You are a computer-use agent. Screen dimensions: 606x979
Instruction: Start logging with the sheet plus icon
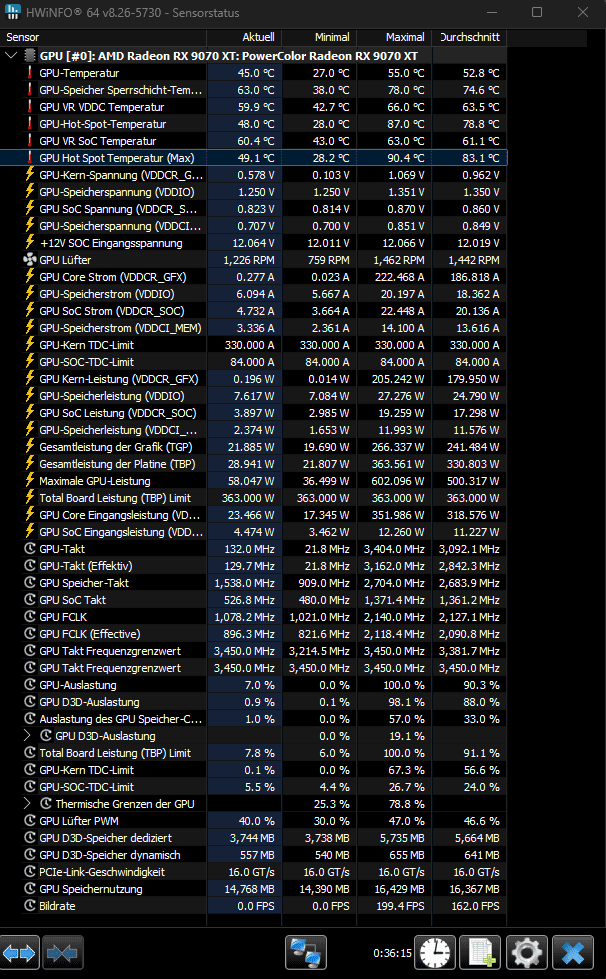(x=481, y=953)
